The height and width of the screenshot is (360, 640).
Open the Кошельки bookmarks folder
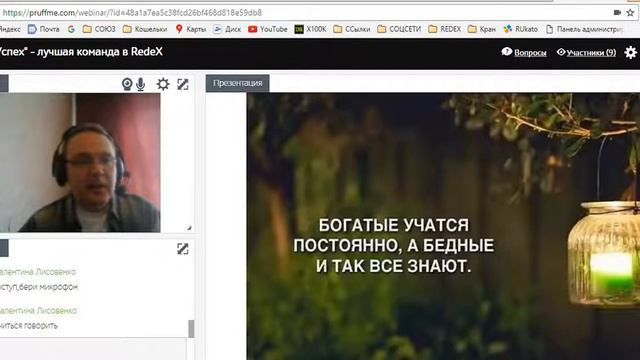click(145, 29)
